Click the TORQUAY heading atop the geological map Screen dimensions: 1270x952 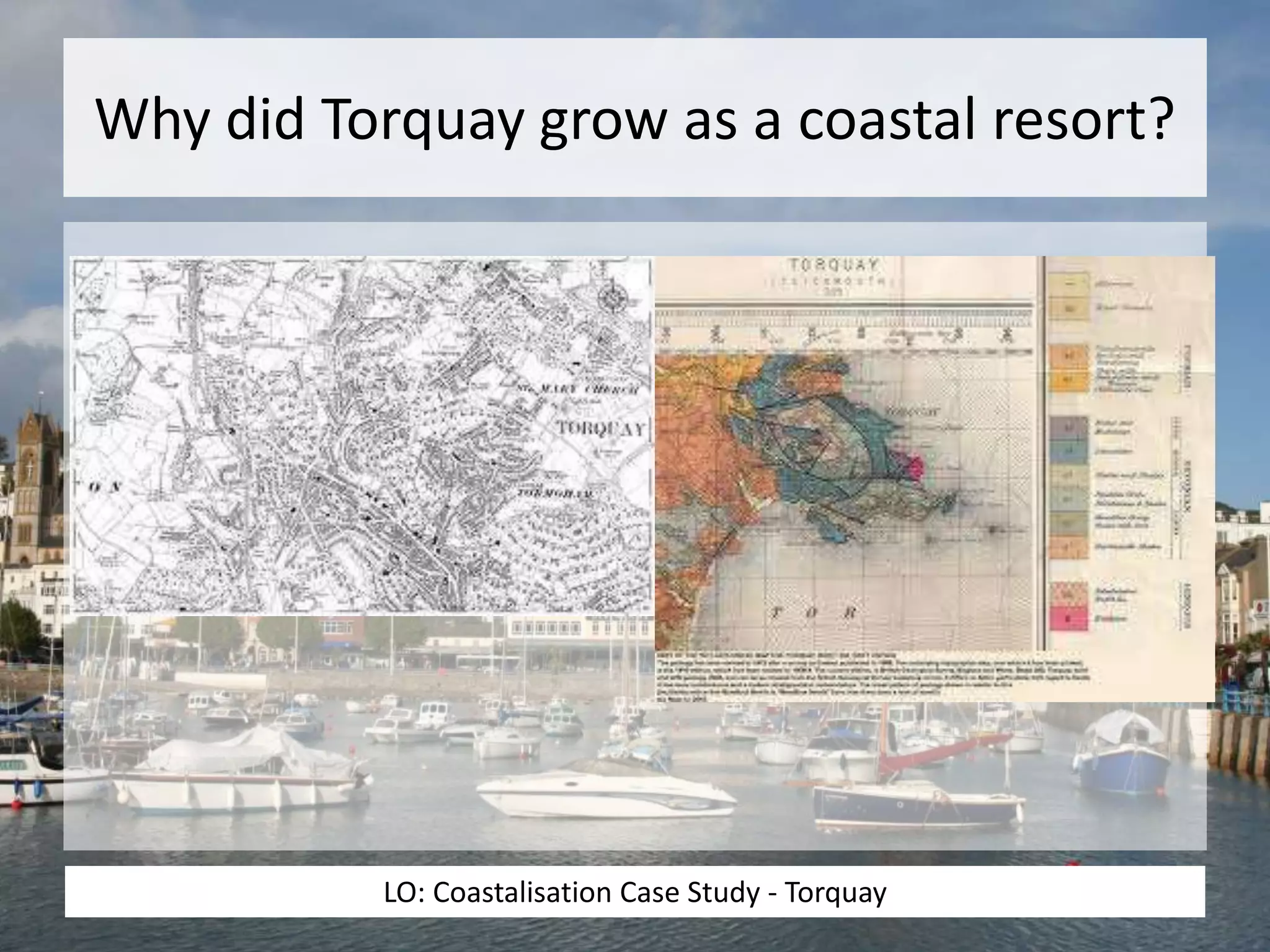tap(834, 265)
